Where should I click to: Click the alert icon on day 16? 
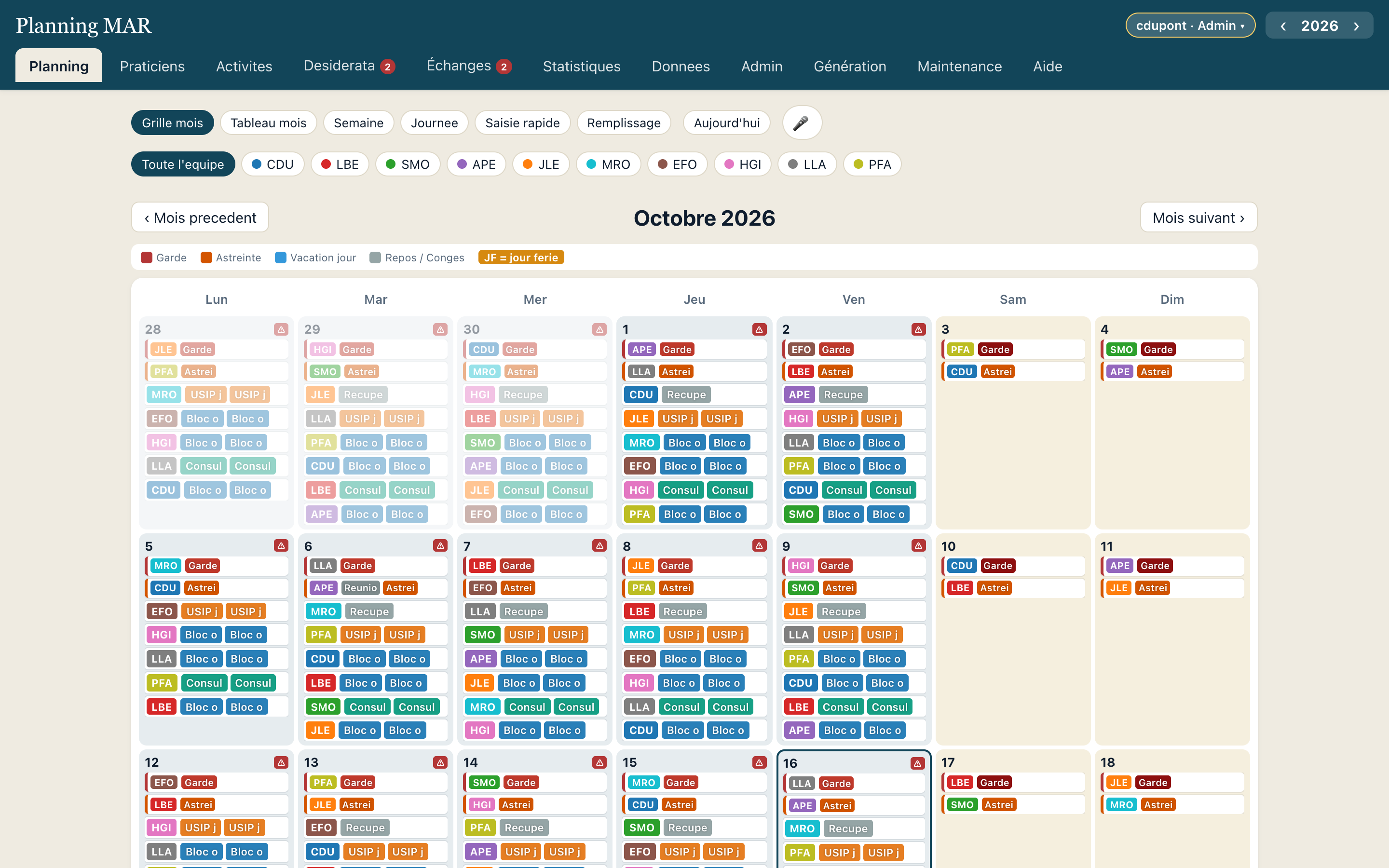917,763
